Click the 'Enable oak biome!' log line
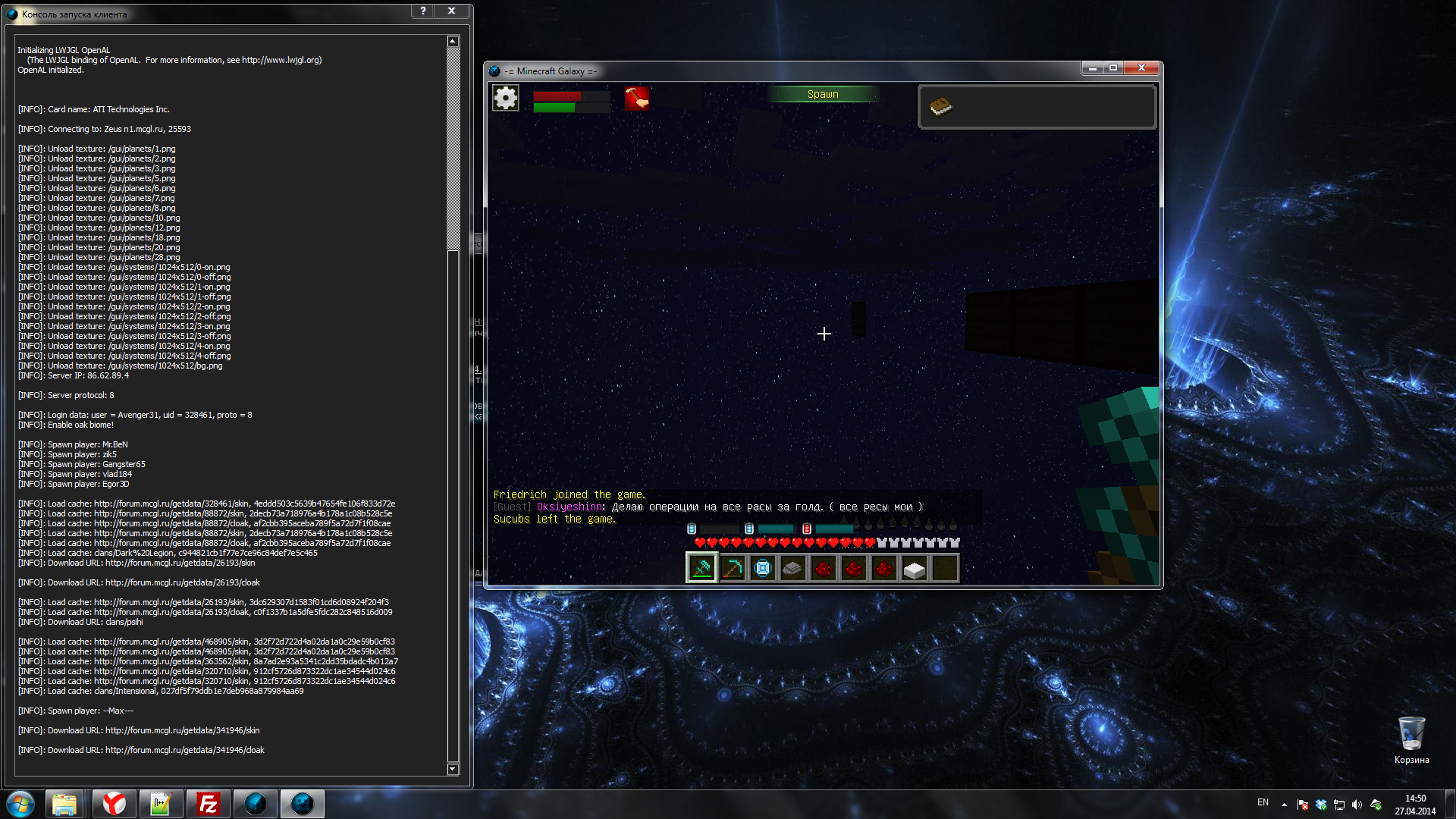 point(66,425)
